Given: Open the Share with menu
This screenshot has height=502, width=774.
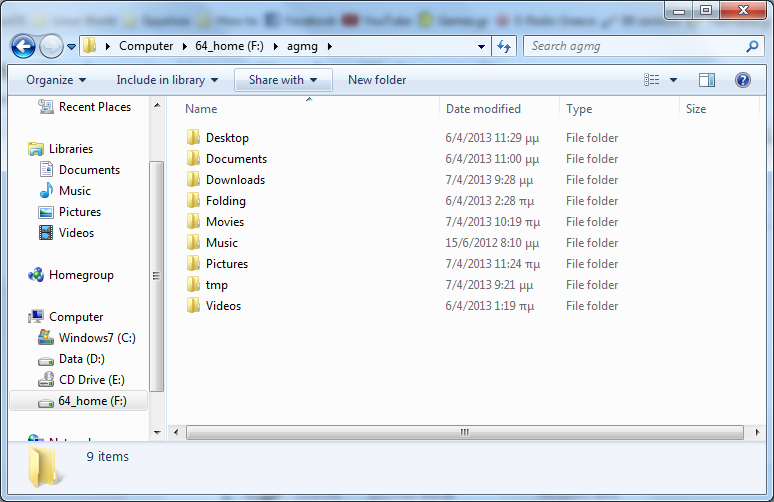Looking at the screenshot, I should coord(283,80).
